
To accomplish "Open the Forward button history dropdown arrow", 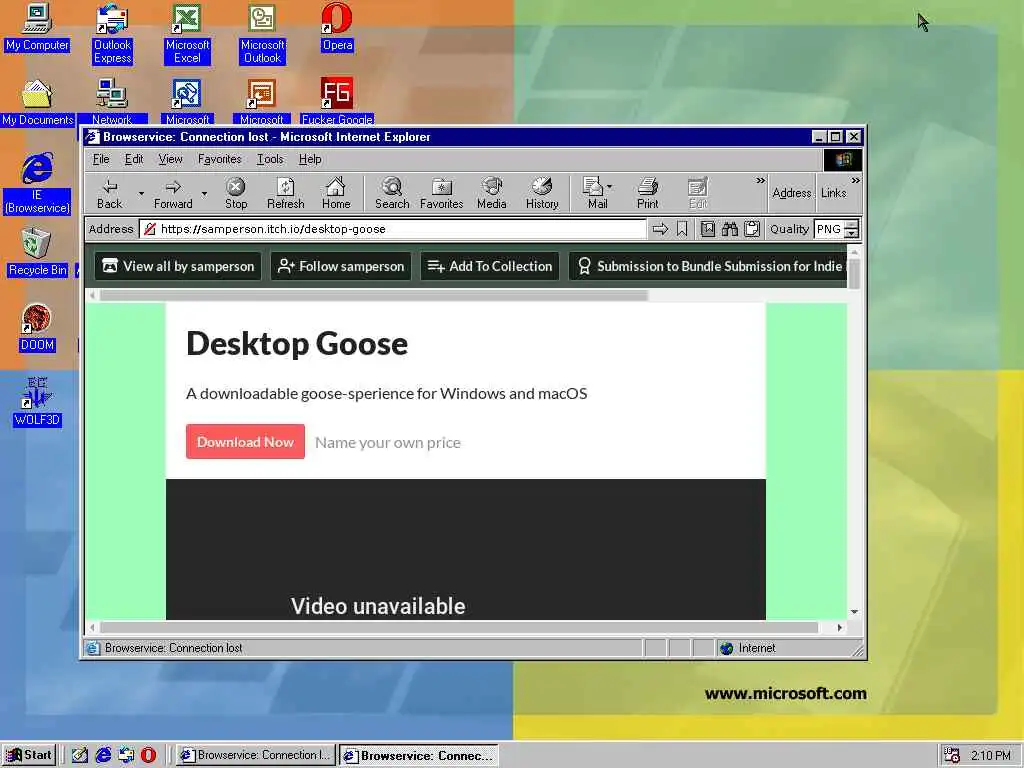I will [204, 194].
